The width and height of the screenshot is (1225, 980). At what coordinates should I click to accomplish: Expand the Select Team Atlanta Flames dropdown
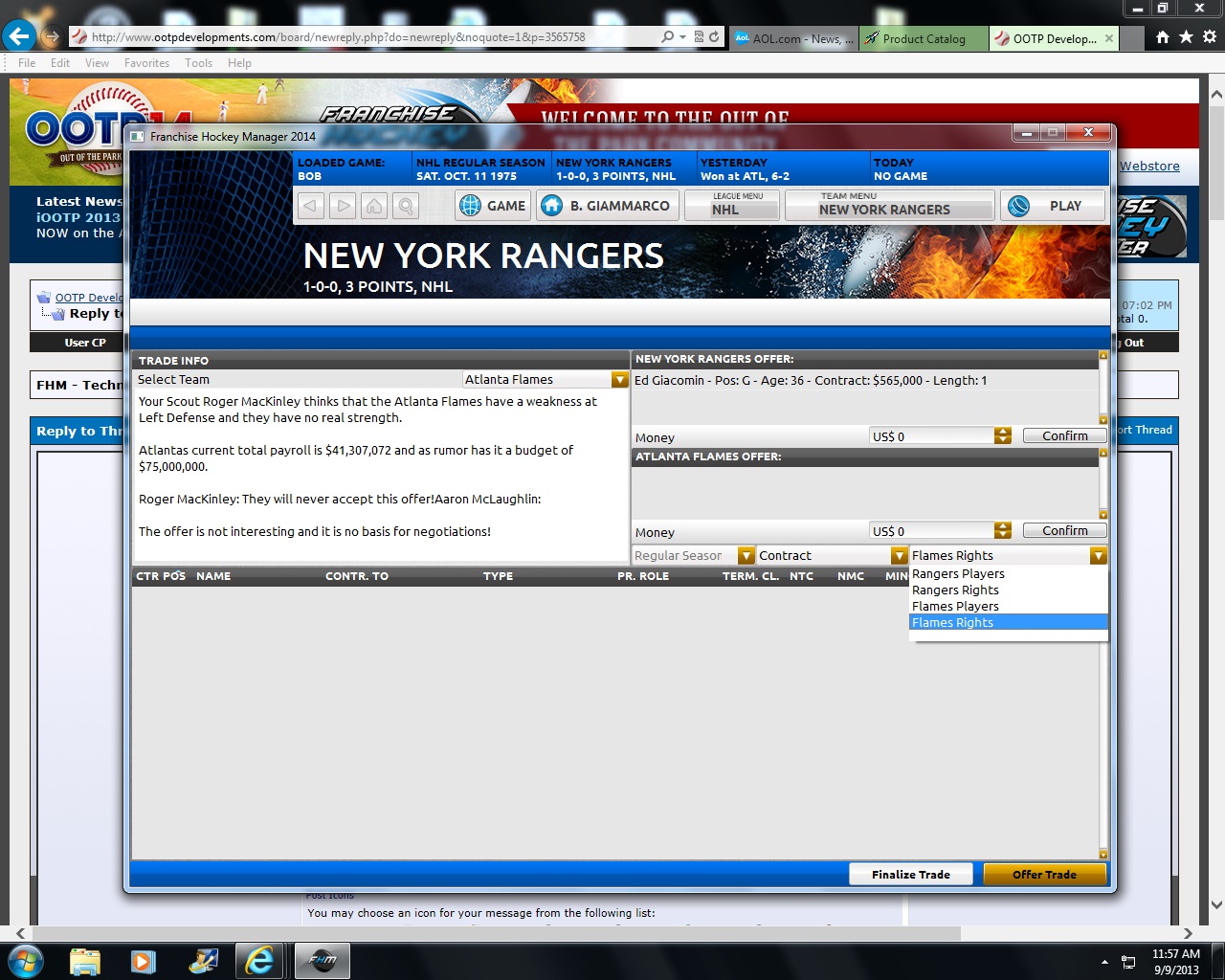[619, 380]
